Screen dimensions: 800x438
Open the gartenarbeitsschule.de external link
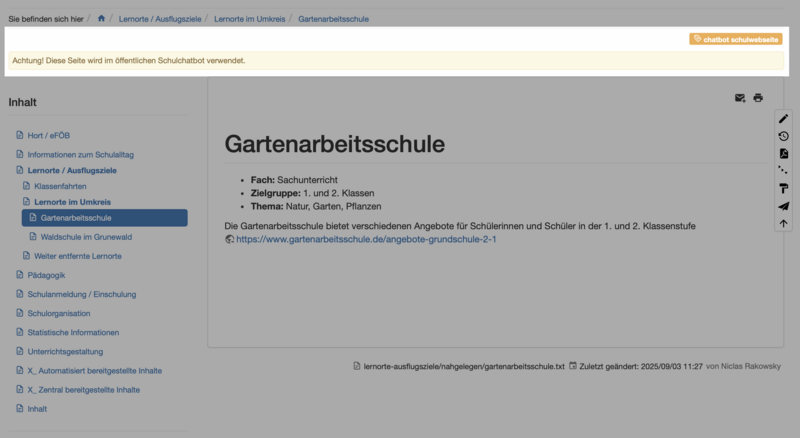(366, 240)
